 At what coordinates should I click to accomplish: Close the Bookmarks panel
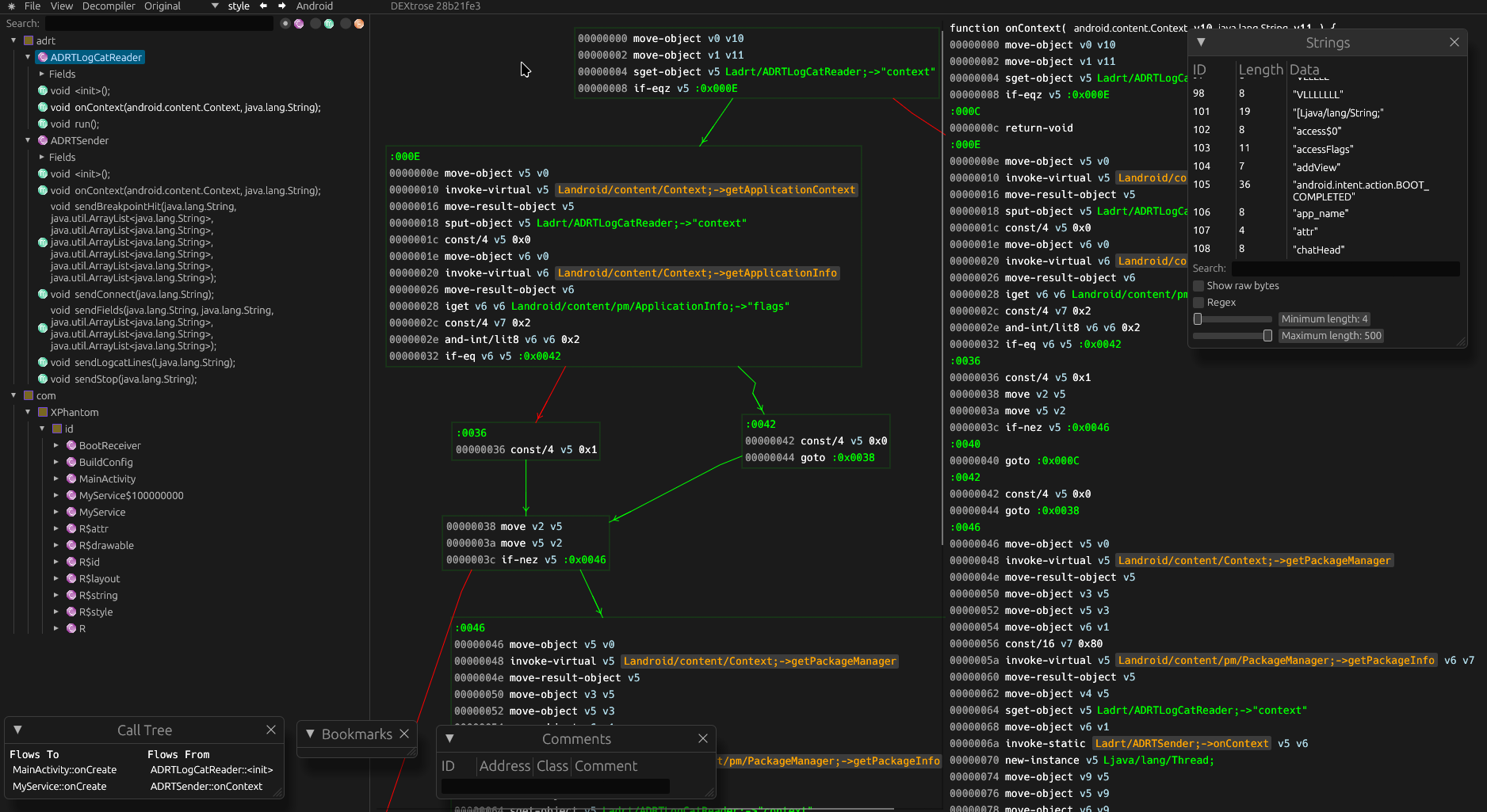point(404,734)
